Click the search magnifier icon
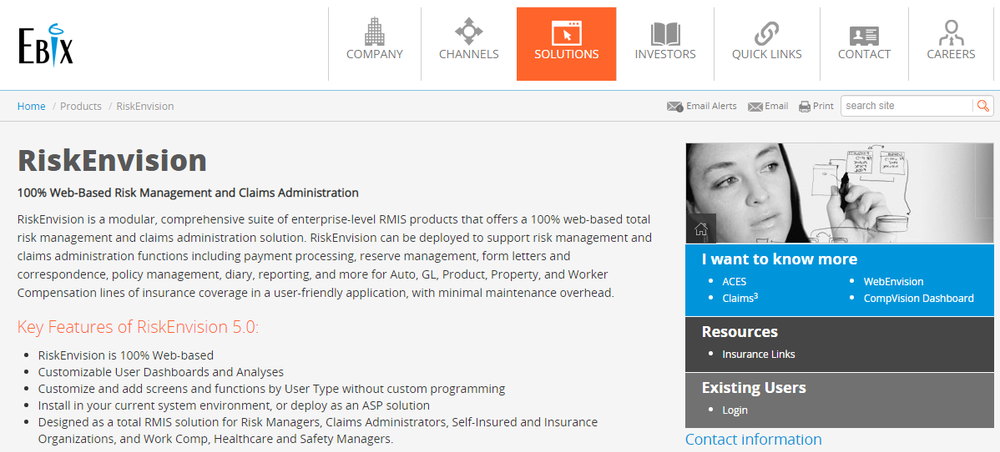This screenshot has height=452, width=1000. [x=983, y=106]
